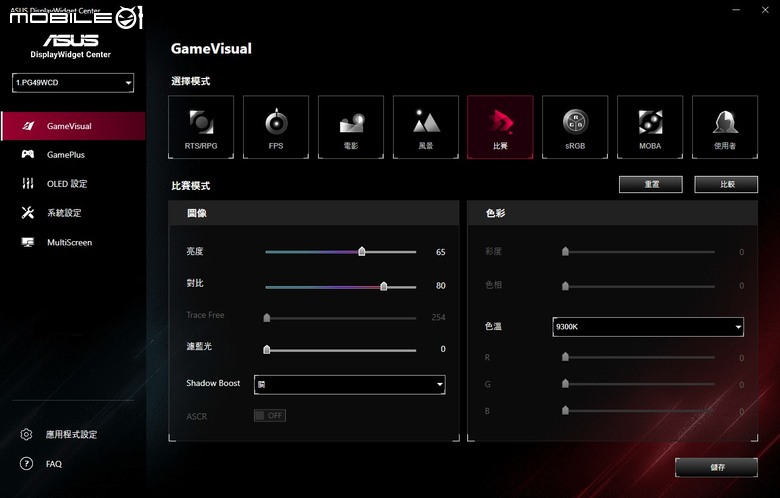Click the MultiScreen monitor icon
Image resolution: width=780 pixels, height=498 pixels.
28,242
